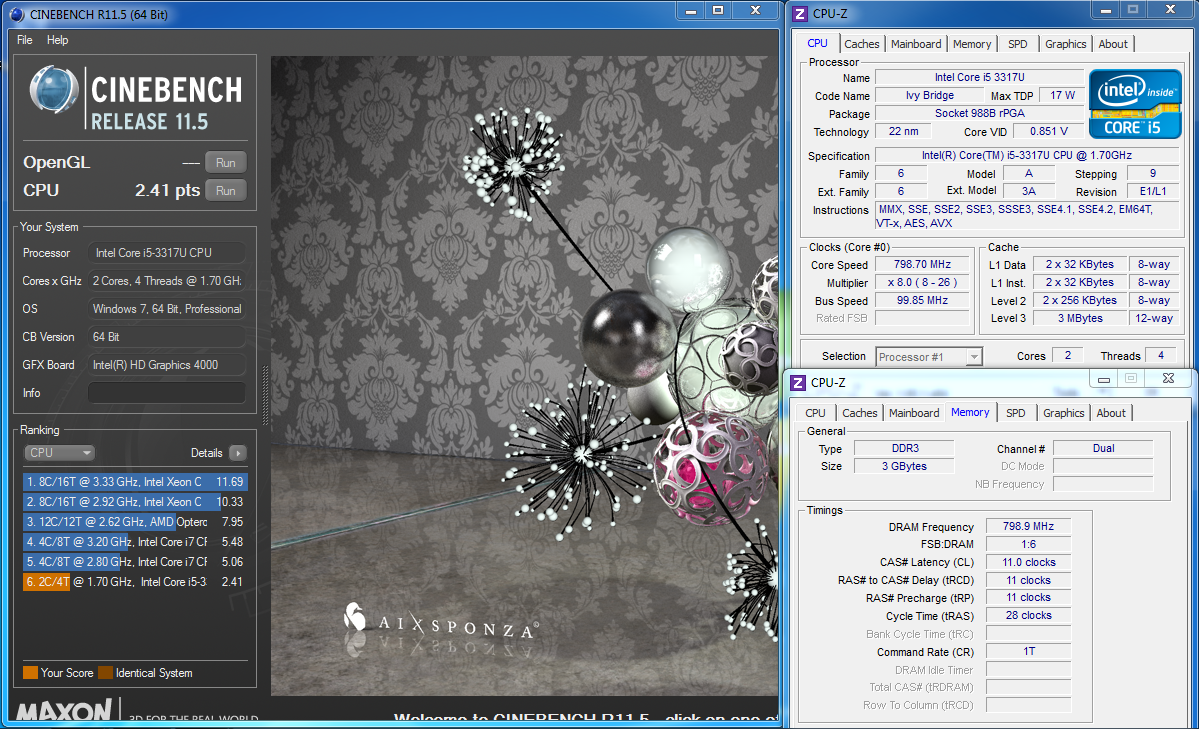Click the Multiplier value x 8.0

pyautogui.click(x=922, y=282)
